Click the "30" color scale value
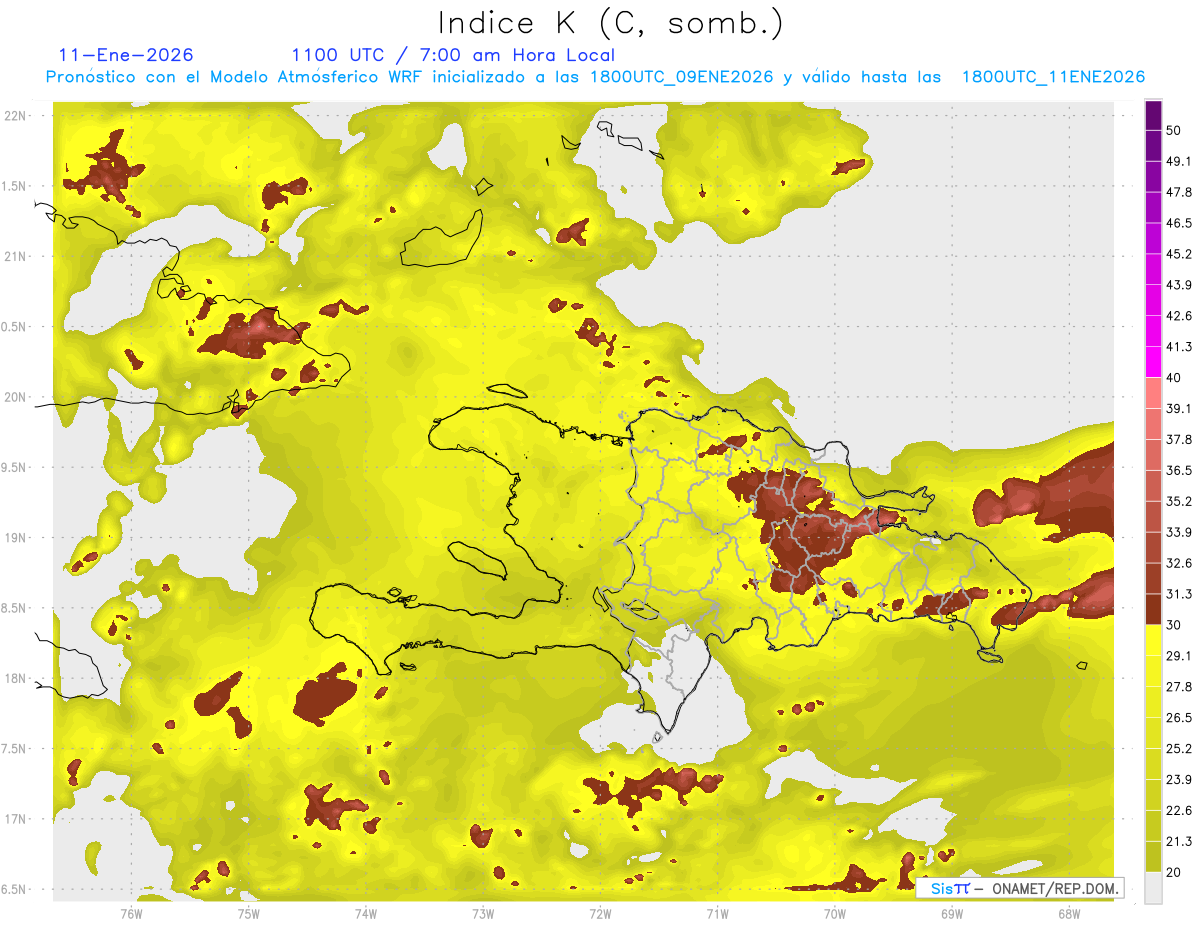The width and height of the screenshot is (1200, 927). pyautogui.click(x=1174, y=625)
